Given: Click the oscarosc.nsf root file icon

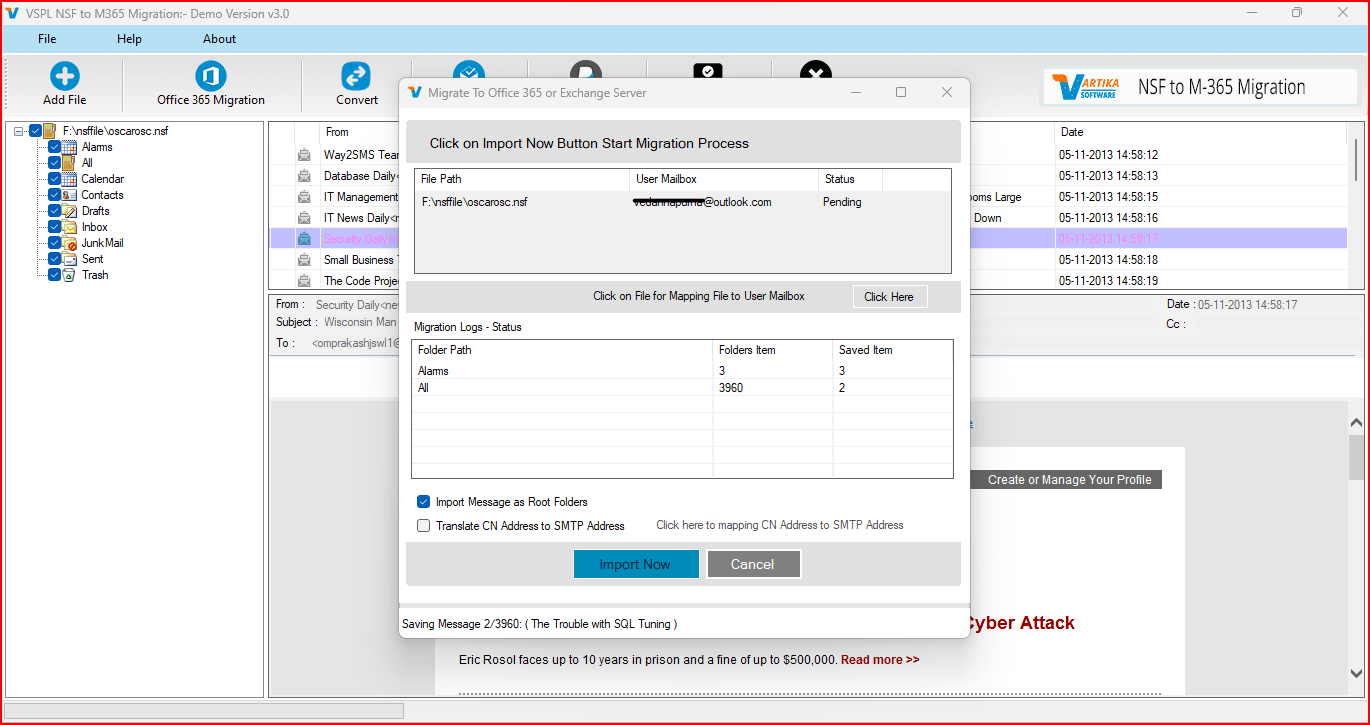Looking at the screenshot, I should click(51, 130).
